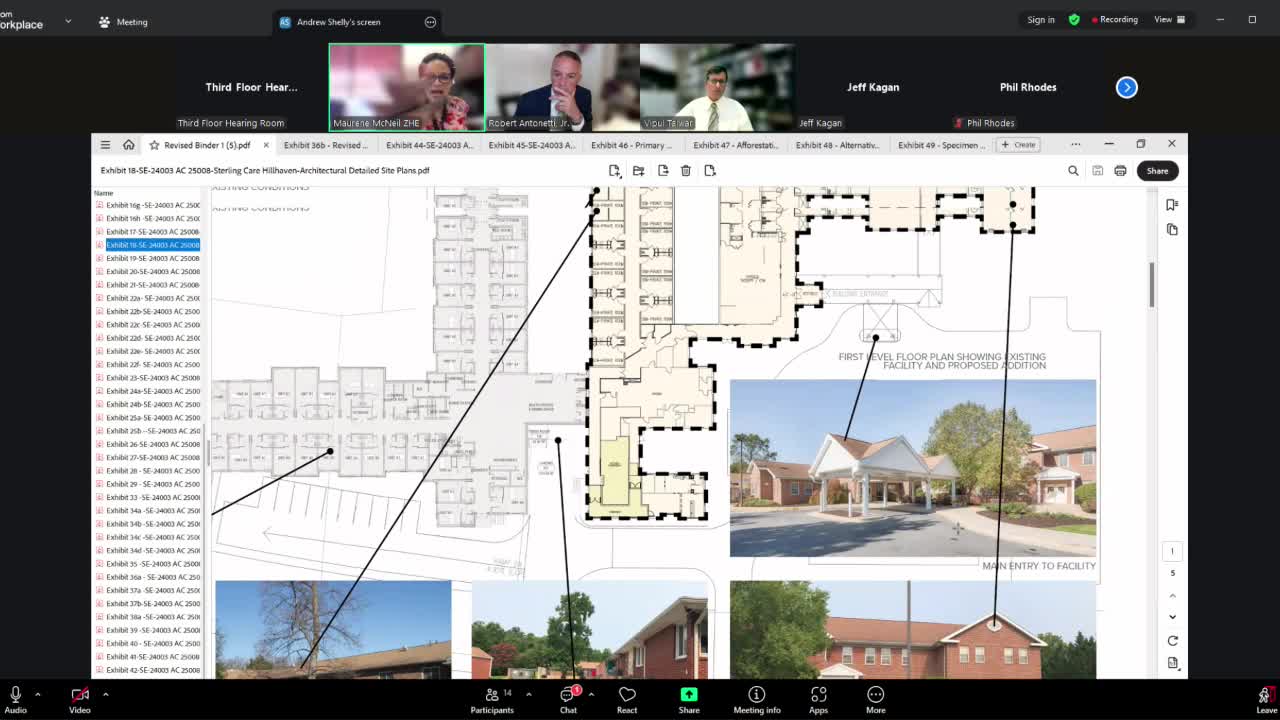Unmute microphone with the Audio button
Viewport: 1280px width, 720px height.
point(16,699)
